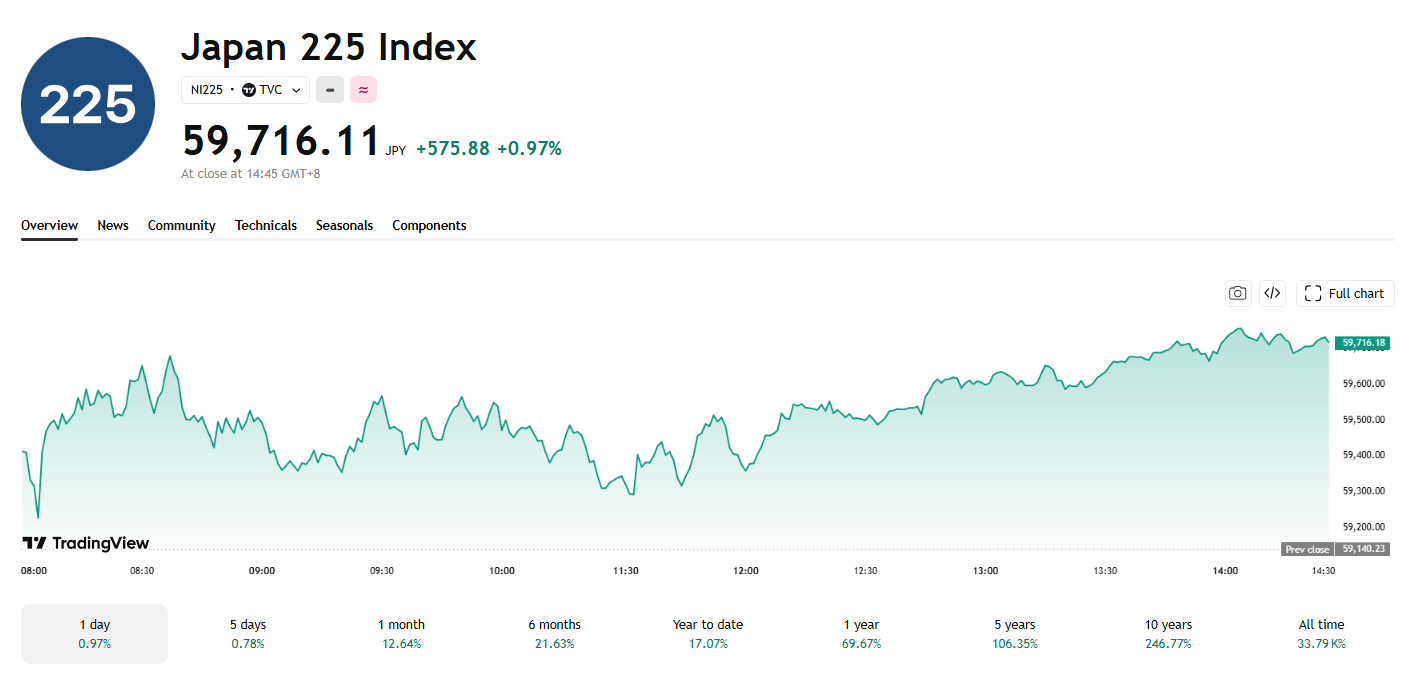1416x676 pixels.
Task: View the Components tab
Action: (x=429, y=226)
